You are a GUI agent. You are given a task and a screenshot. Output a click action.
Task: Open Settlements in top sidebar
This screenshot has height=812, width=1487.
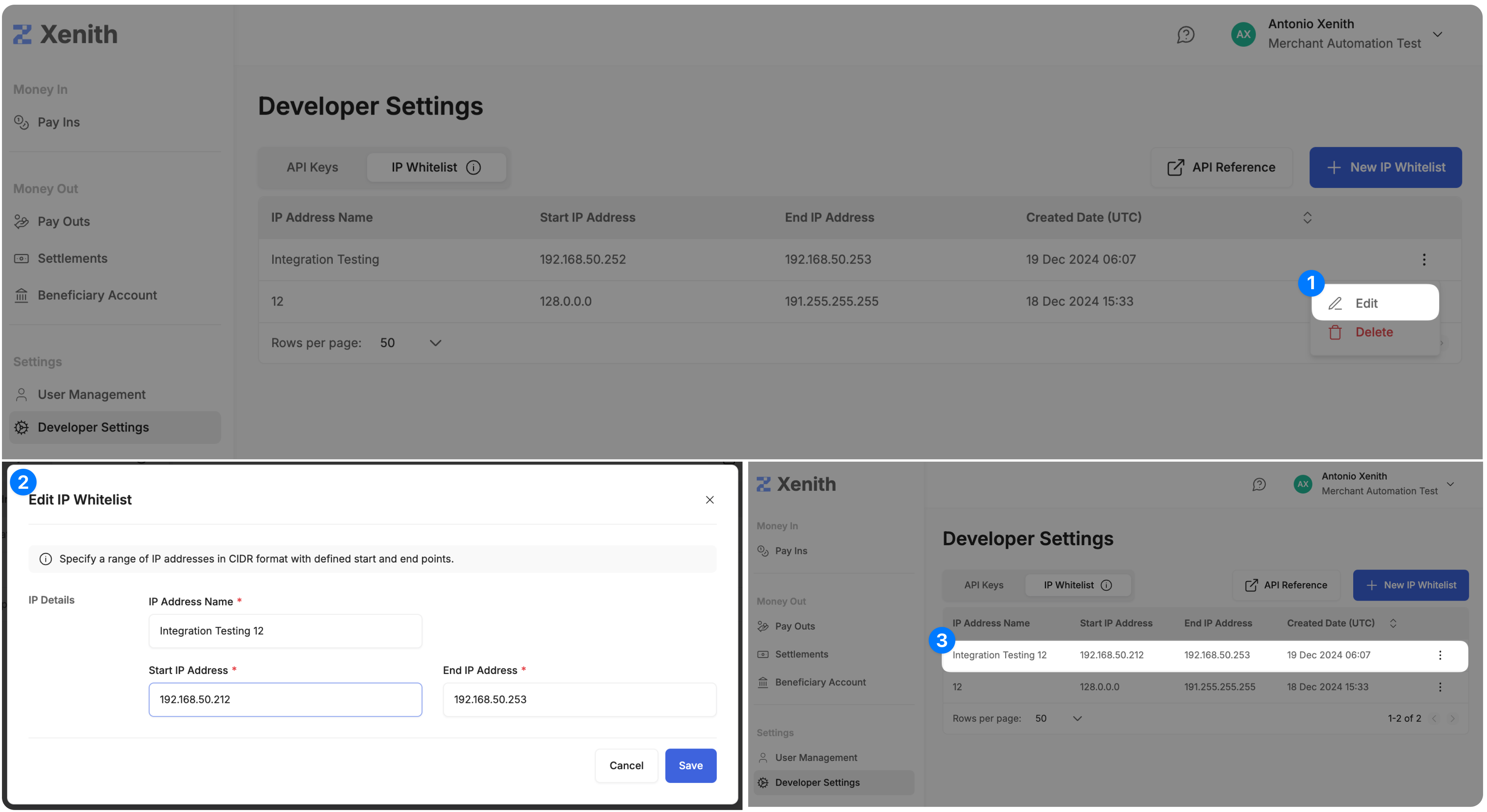coord(72,259)
